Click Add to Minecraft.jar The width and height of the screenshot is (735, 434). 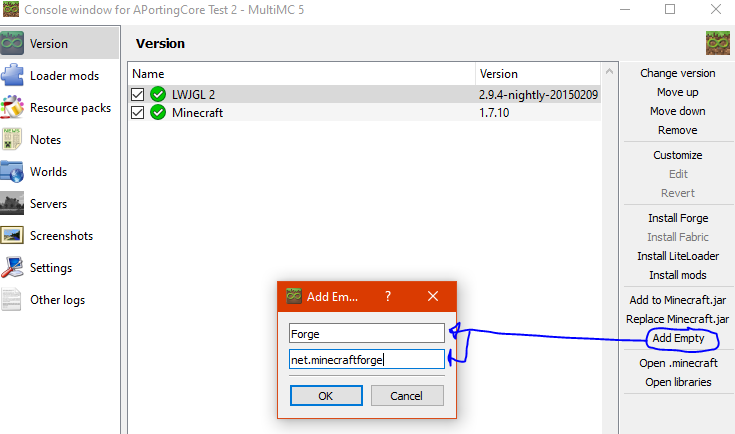(678, 300)
